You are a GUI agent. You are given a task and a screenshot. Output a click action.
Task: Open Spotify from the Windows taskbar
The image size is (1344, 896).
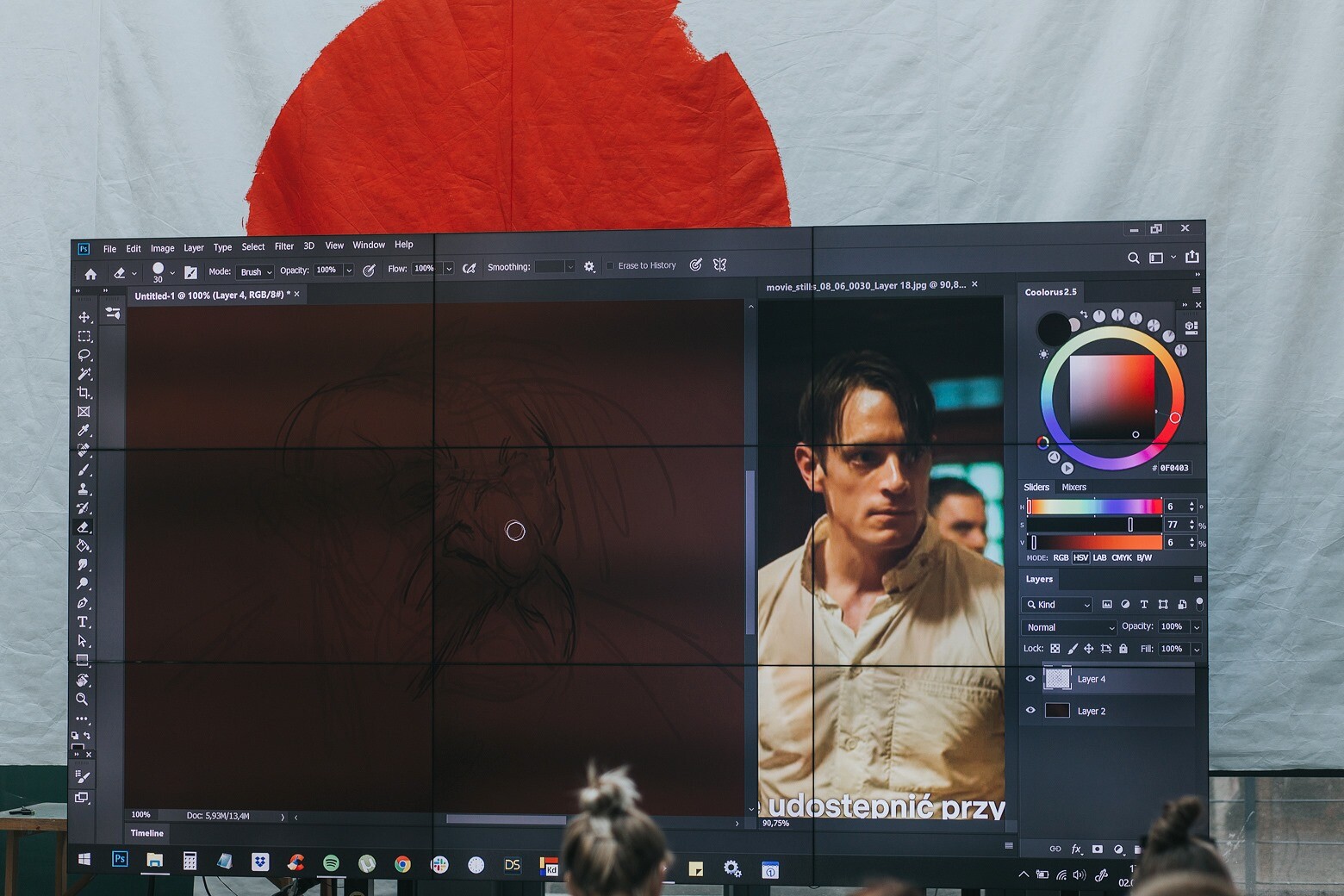click(x=331, y=863)
